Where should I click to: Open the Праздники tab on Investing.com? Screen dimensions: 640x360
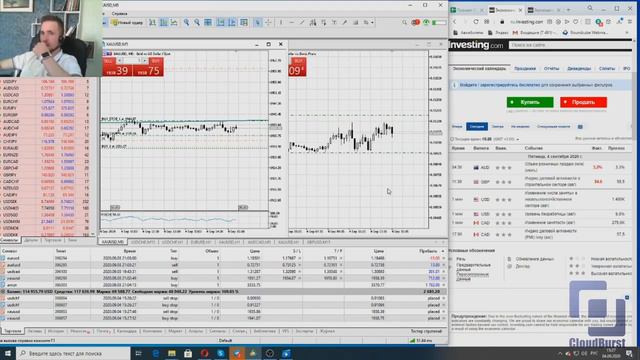tap(525, 69)
